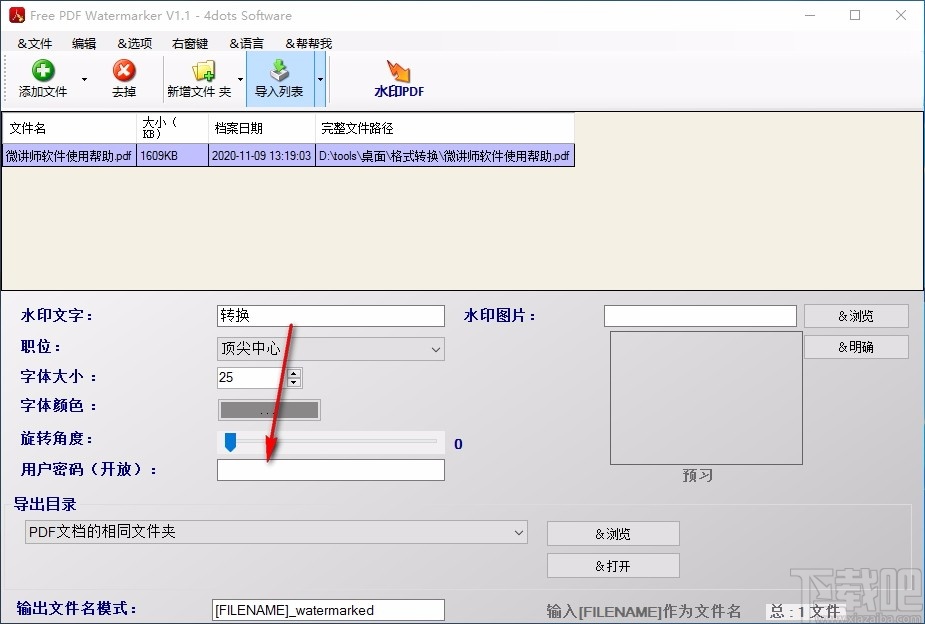
Task: Click the 1609KB size cell
Action: tap(172, 156)
